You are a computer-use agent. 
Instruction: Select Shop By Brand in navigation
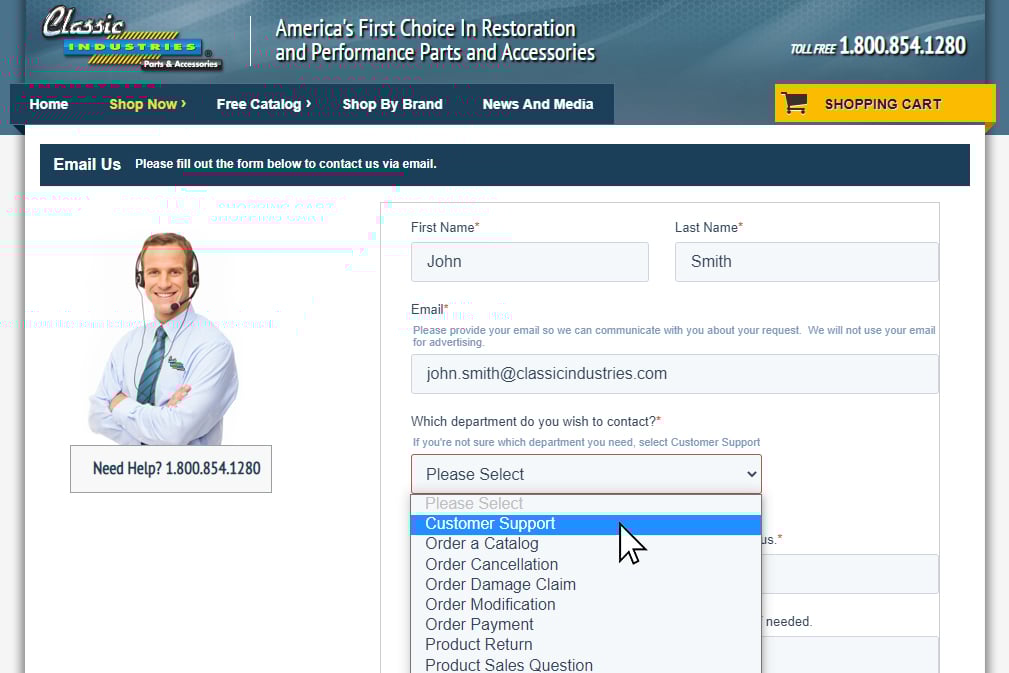[x=393, y=104]
